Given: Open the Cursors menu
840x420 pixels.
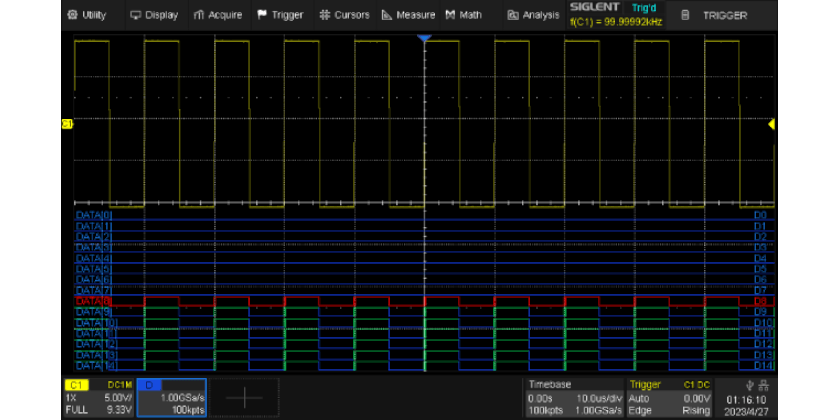Looking at the screenshot, I should pyautogui.click(x=344, y=15).
